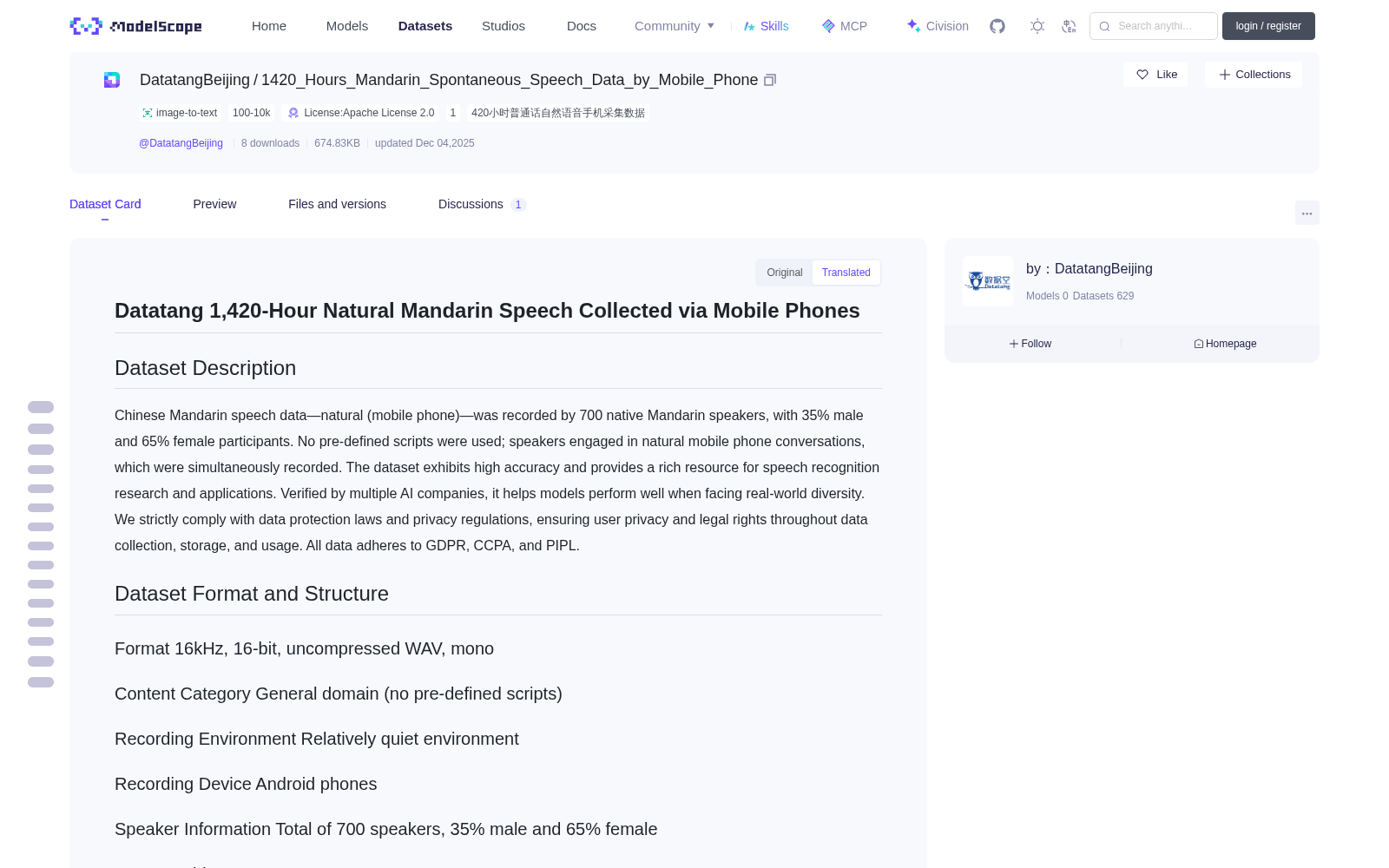
Task: Like this dataset with the heart button
Action: [x=1155, y=75]
